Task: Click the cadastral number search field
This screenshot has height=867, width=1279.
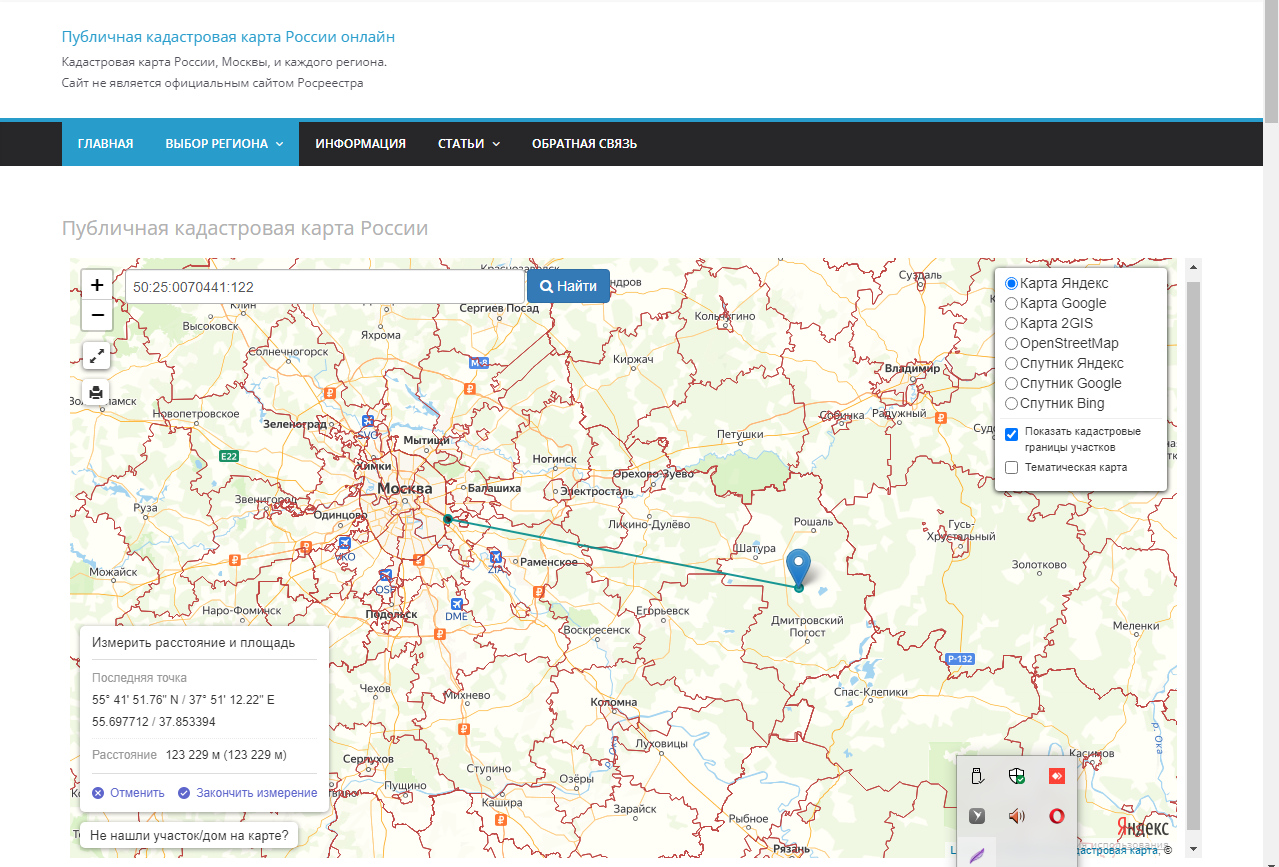Action: (x=325, y=287)
